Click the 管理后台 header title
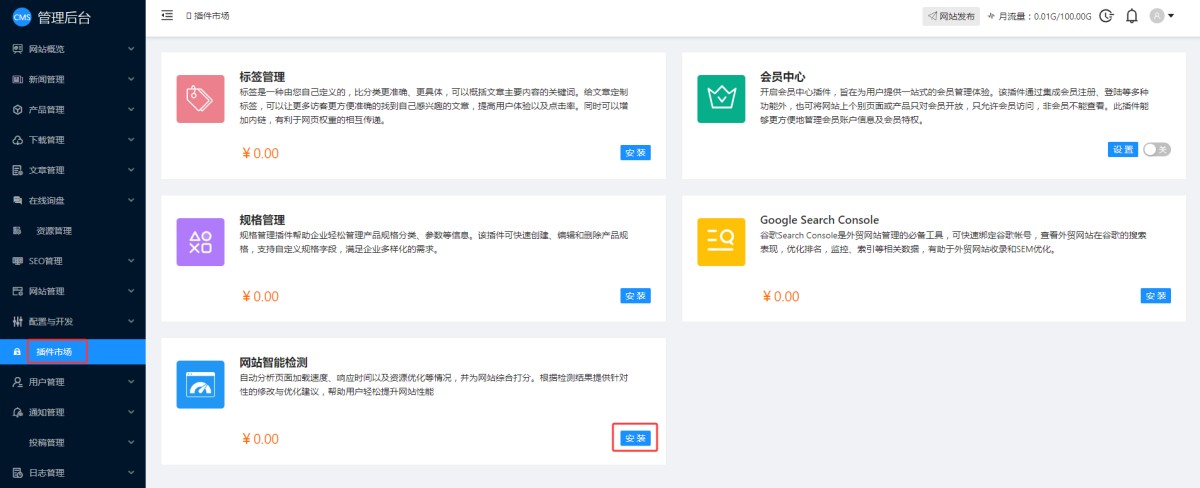Image resolution: width=1200 pixels, height=488 pixels. 64,16
